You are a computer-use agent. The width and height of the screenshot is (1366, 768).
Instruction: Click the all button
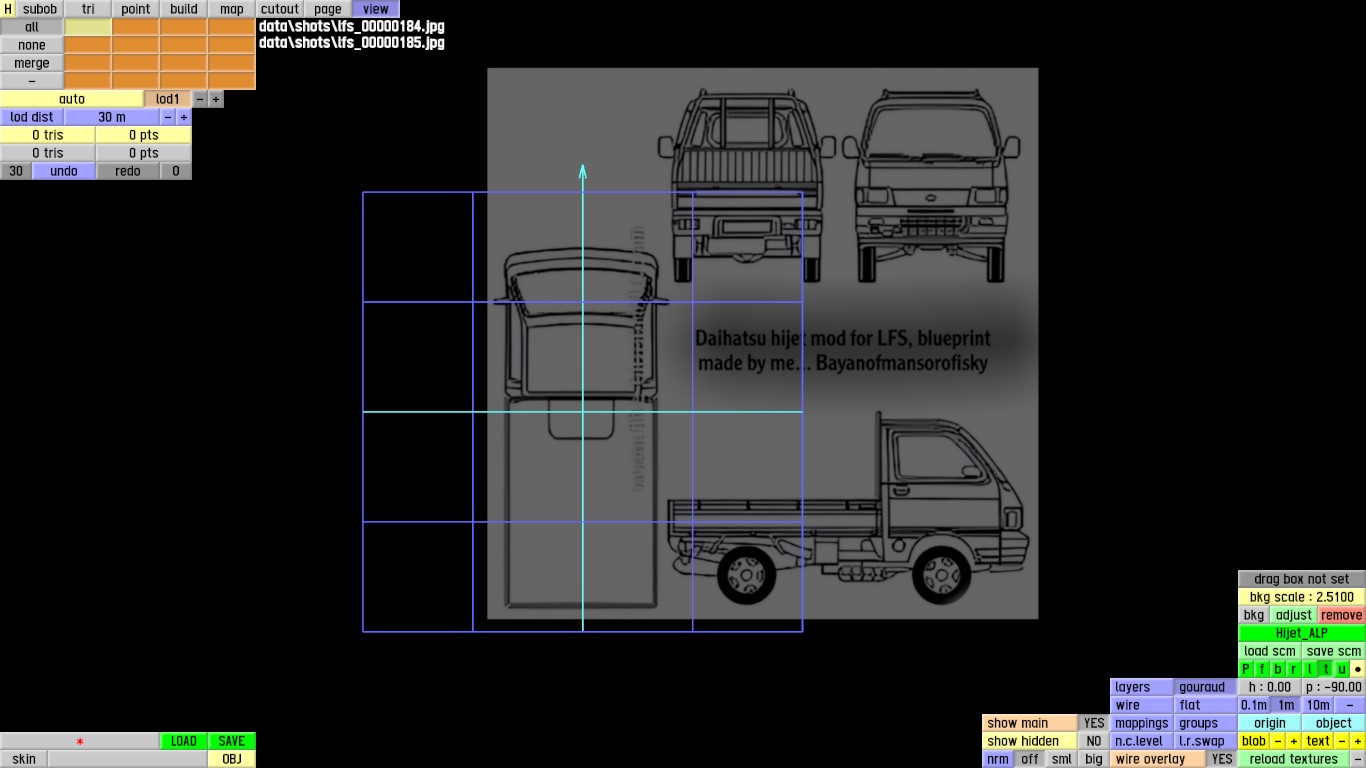point(32,27)
